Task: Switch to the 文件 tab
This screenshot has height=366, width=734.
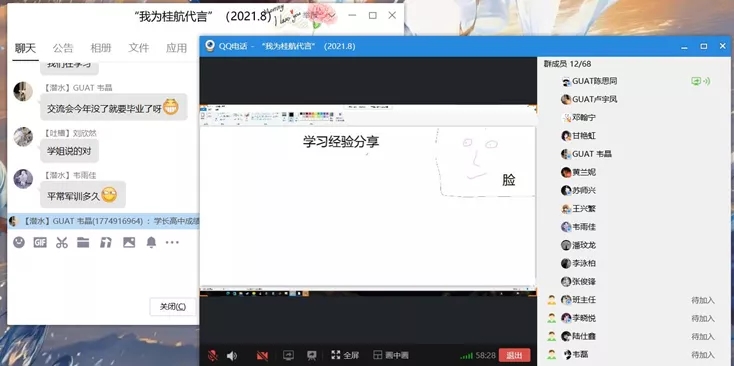Action: [x=139, y=48]
